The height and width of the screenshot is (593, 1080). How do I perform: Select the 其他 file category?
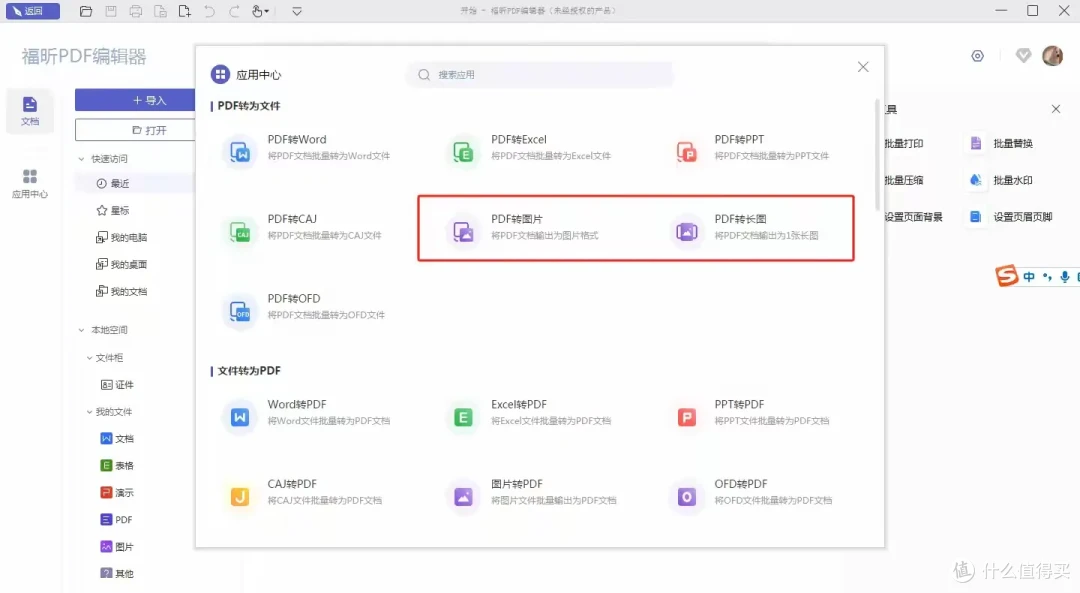(117, 573)
